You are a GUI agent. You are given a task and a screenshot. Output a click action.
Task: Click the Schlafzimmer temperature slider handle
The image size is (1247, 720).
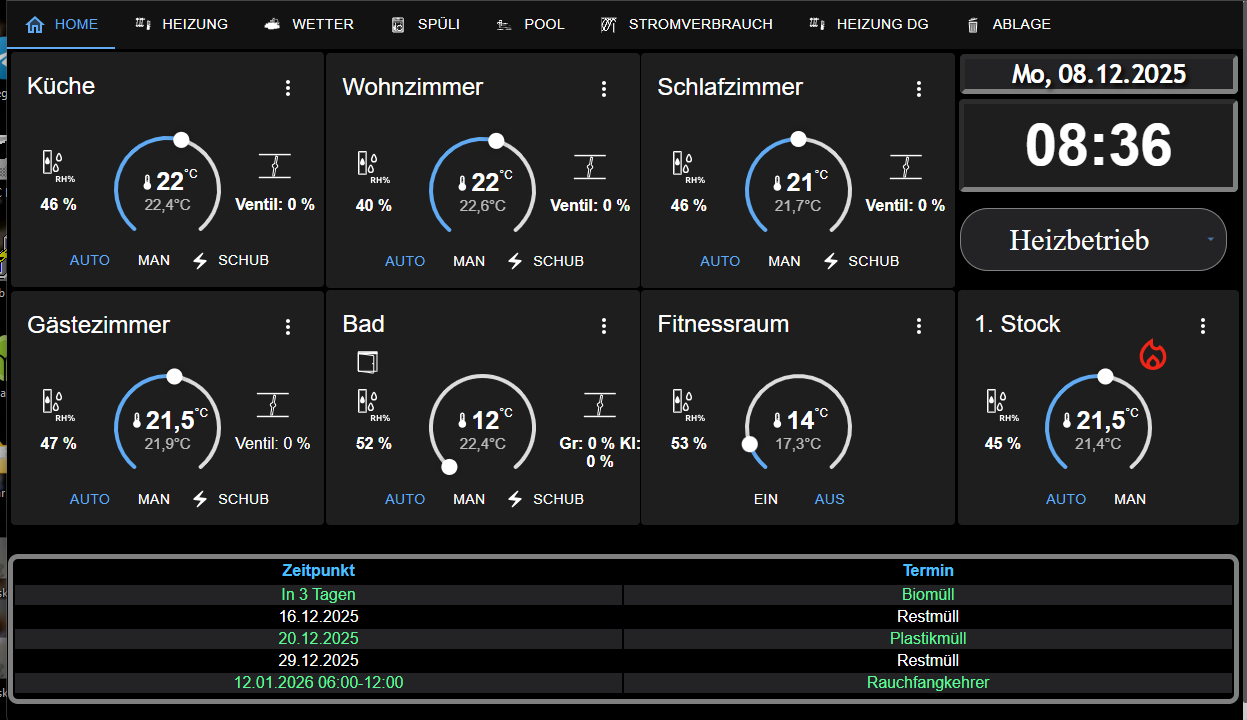click(798, 139)
